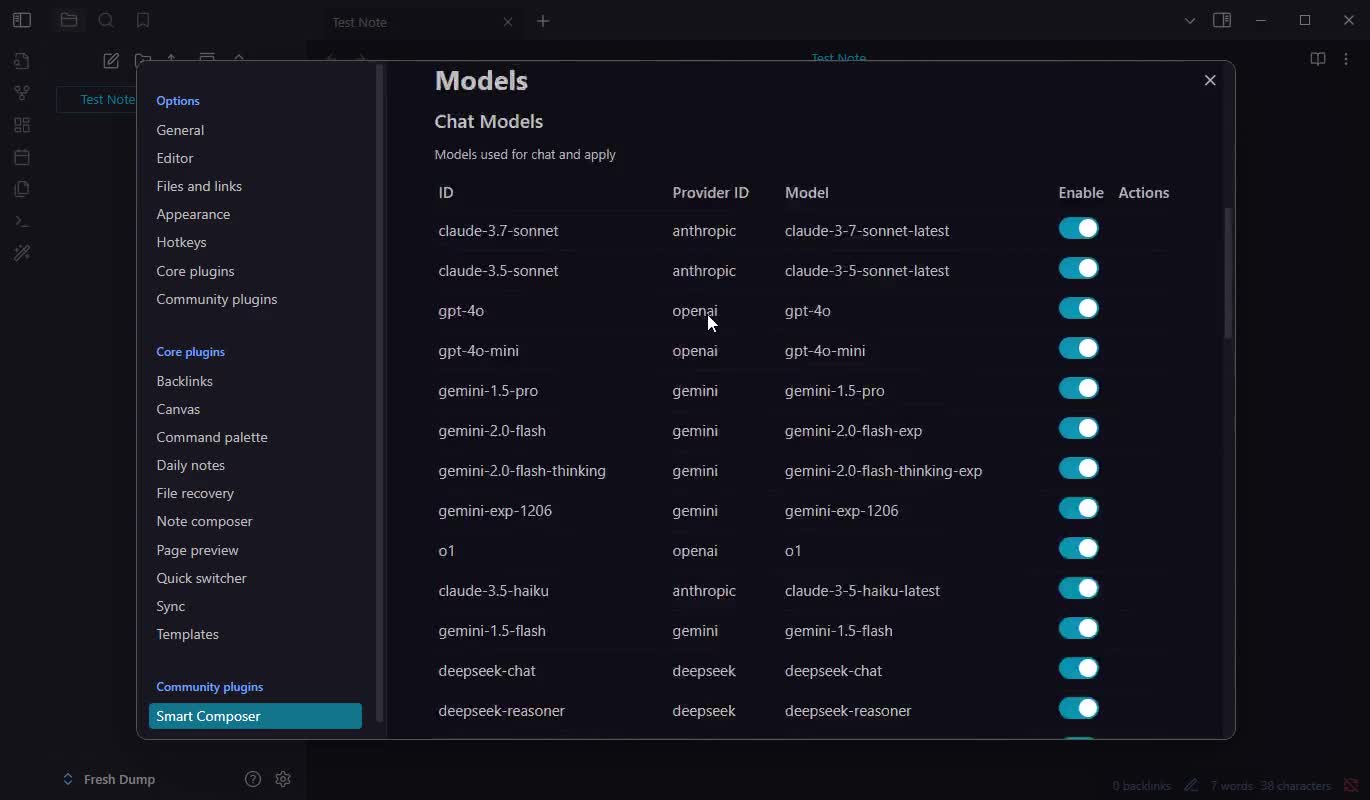
Task: Open command palette terminal icon
Action: coord(22,221)
